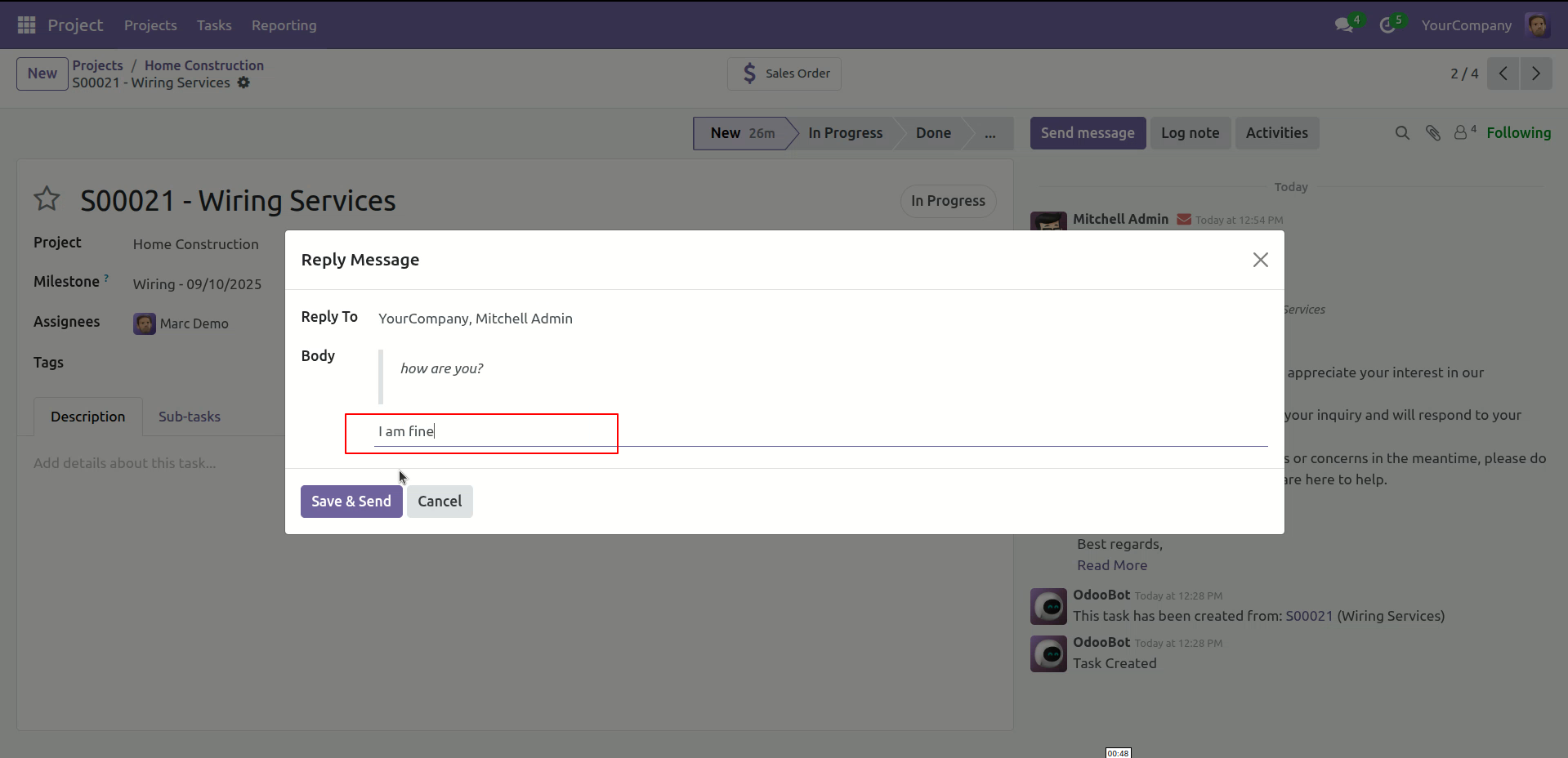The height and width of the screenshot is (758, 1568).
Task: Click the New button
Action: point(42,74)
